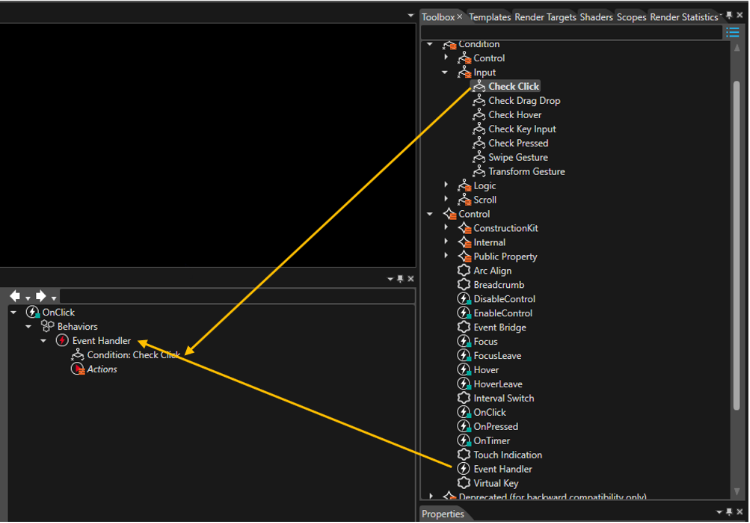This screenshot has width=750, height=523.
Task: Collapse the Input folder in Toolbox
Action: click(x=445, y=72)
